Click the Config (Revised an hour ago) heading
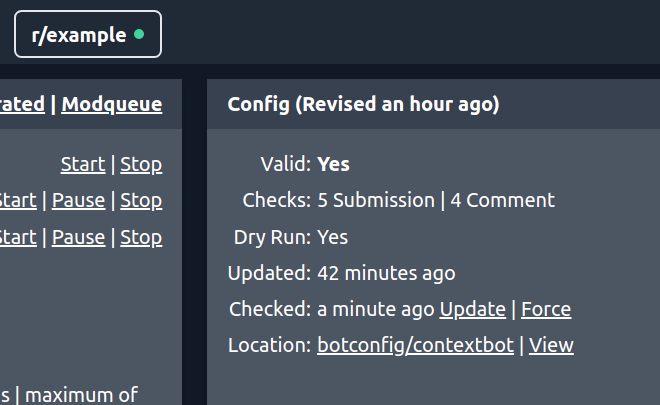This screenshot has height=405, width=660. [x=363, y=104]
